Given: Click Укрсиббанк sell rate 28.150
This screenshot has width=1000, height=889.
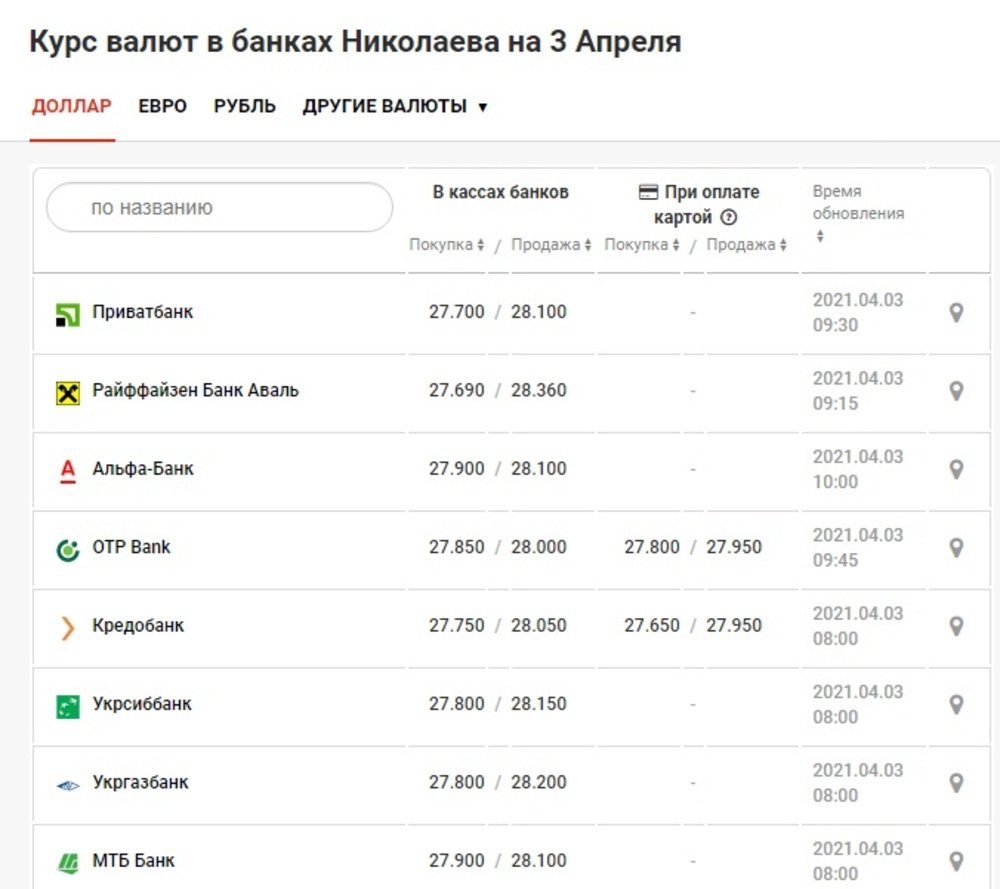Looking at the screenshot, I should pos(538,704).
